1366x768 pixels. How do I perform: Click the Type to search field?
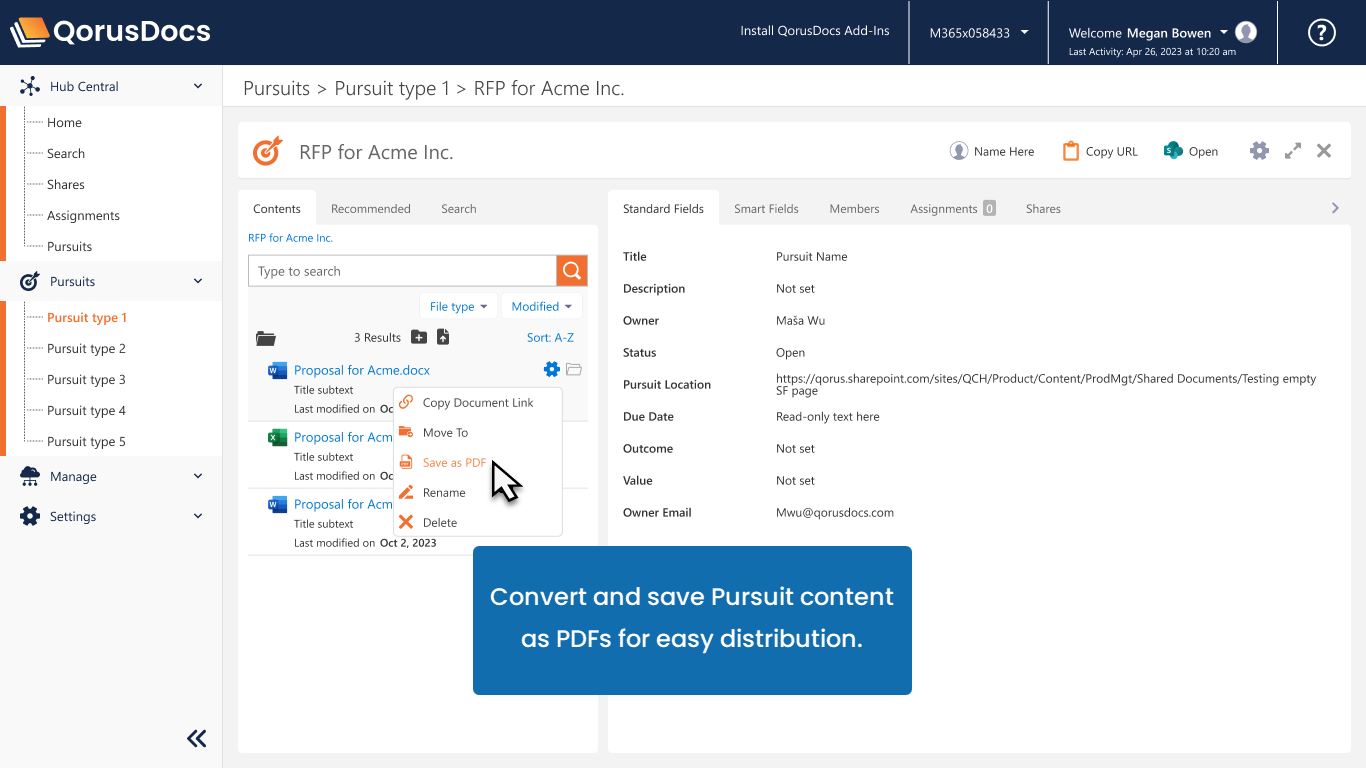coord(402,271)
